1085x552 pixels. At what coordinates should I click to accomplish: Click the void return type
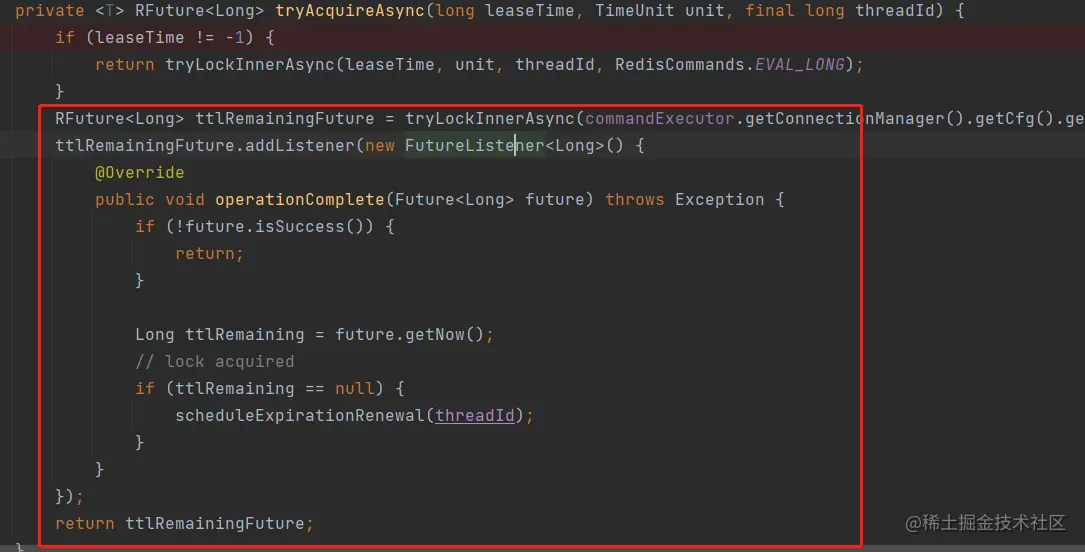point(185,199)
